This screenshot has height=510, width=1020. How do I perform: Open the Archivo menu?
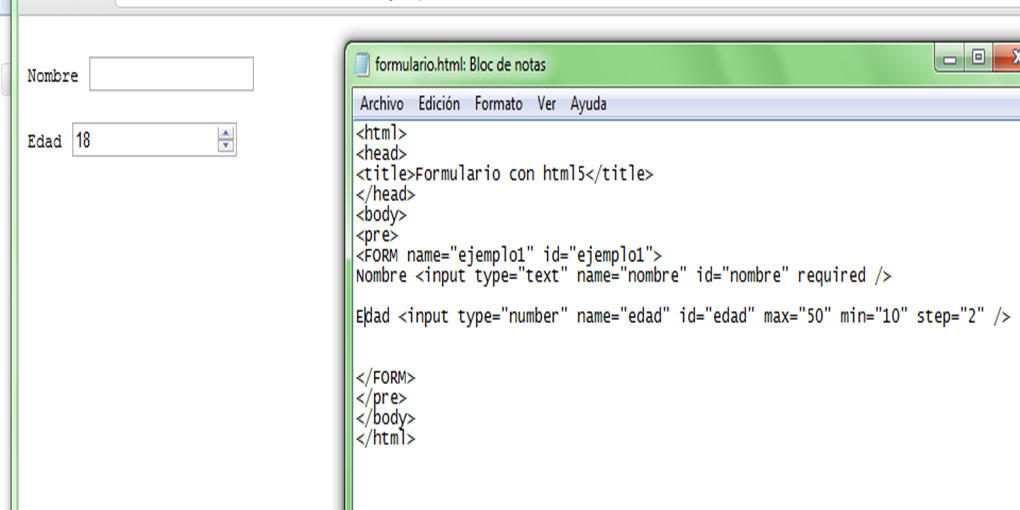pyautogui.click(x=381, y=104)
